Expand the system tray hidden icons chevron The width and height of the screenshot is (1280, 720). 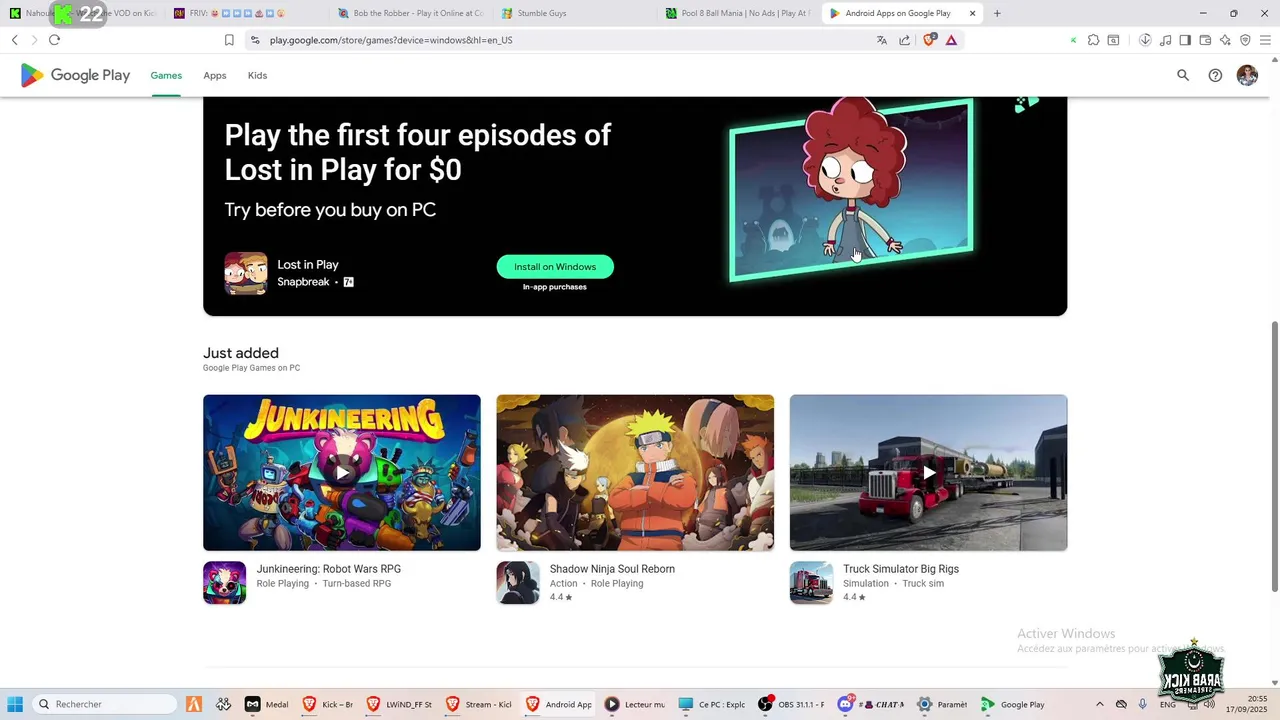(1099, 704)
